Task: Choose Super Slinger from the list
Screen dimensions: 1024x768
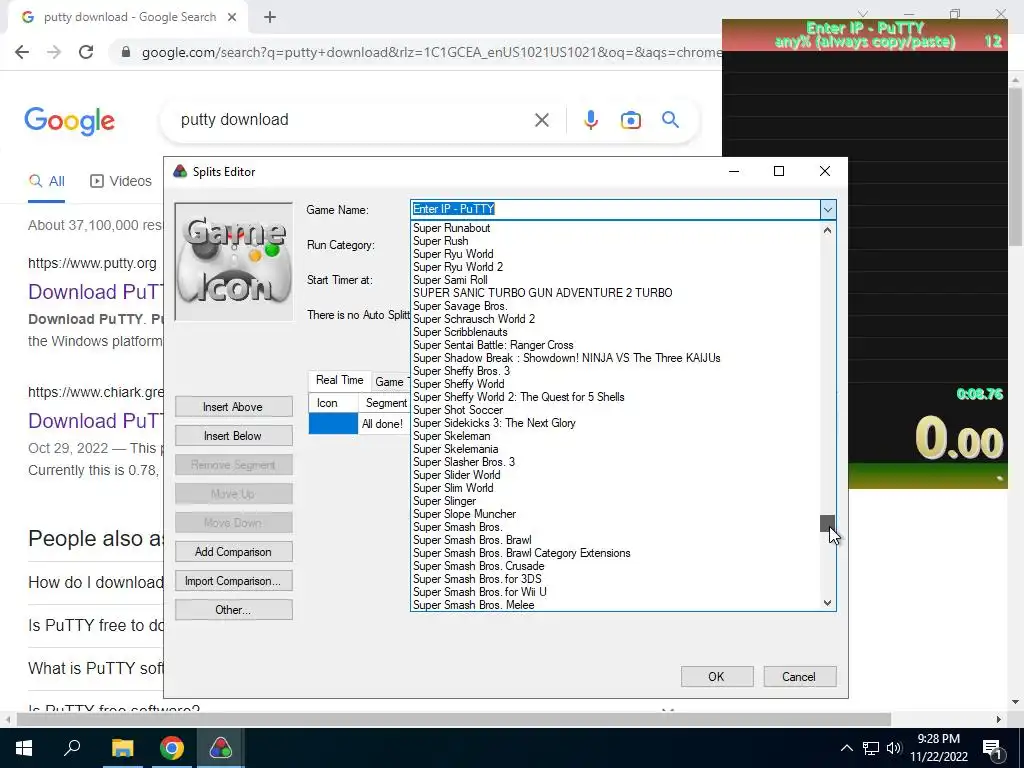Action: pos(444,502)
